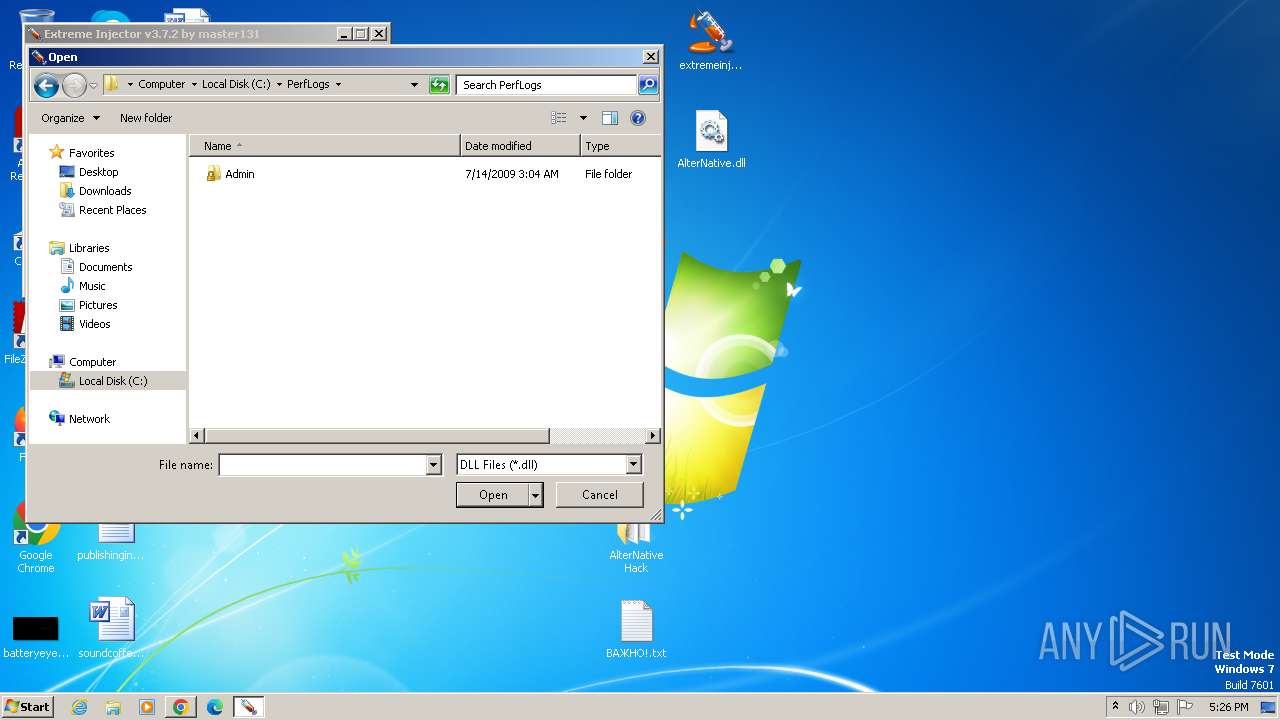
Task: Select the AlterNative.dll desktop file
Action: pos(711,140)
